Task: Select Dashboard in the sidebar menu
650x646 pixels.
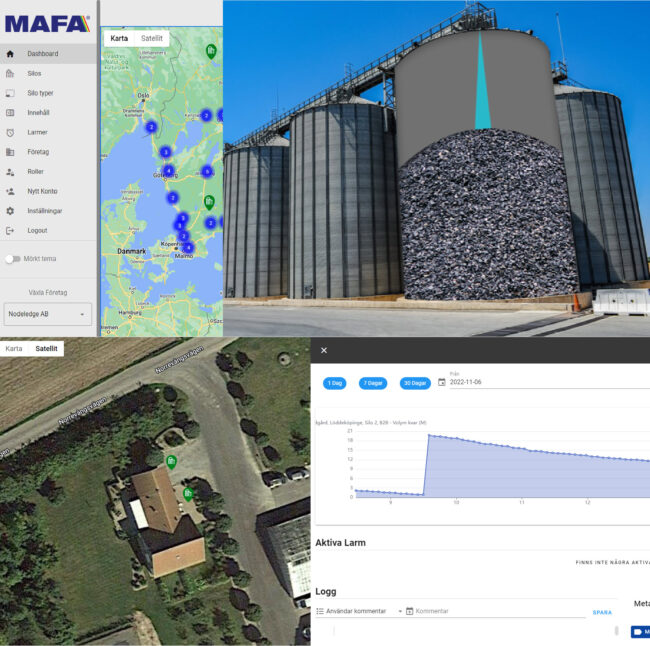Action: (42, 54)
